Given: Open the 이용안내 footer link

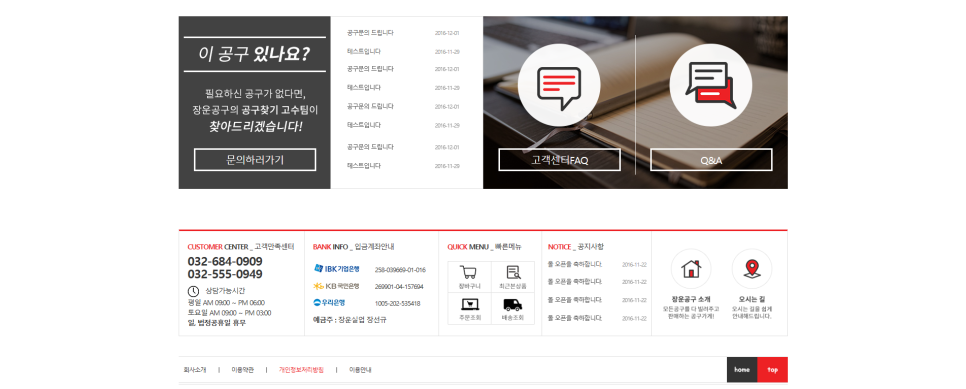Looking at the screenshot, I should pos(360,370).
